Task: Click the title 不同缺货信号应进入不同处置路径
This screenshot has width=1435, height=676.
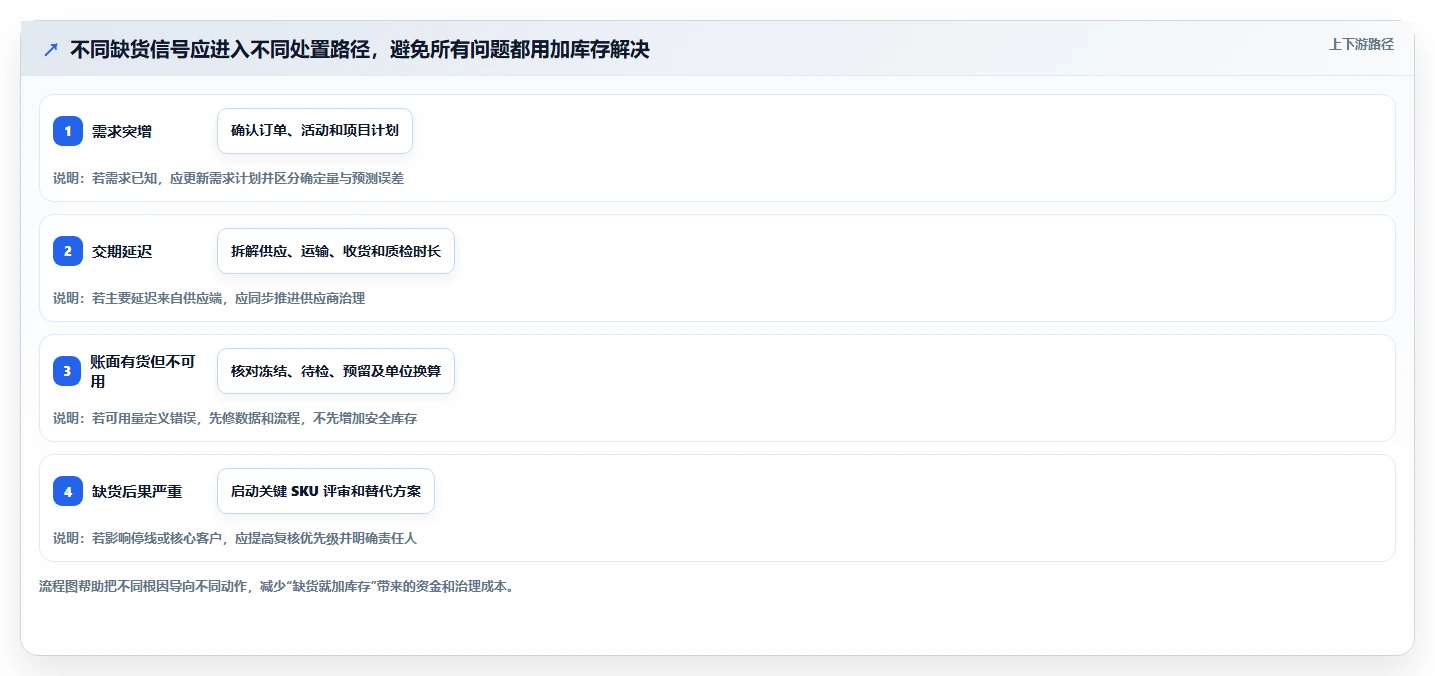Action: (360, 49)
